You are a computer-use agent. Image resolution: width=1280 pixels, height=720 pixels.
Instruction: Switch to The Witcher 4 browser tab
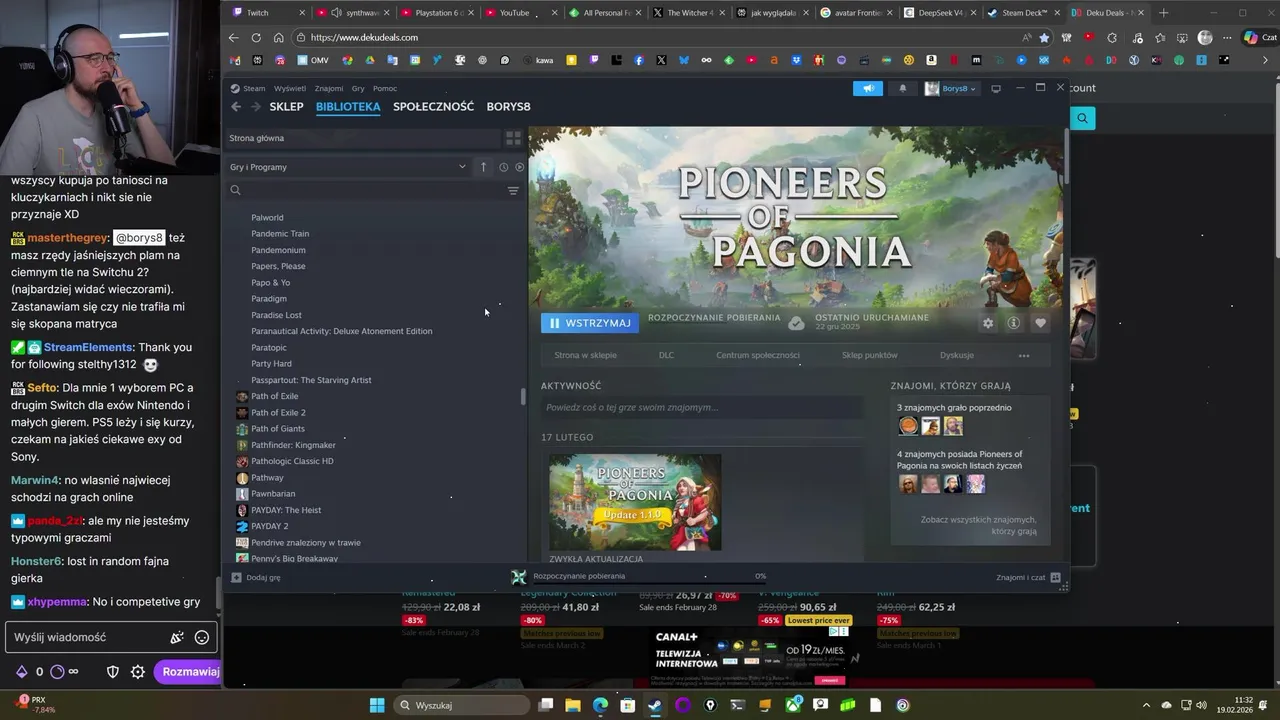689,13
